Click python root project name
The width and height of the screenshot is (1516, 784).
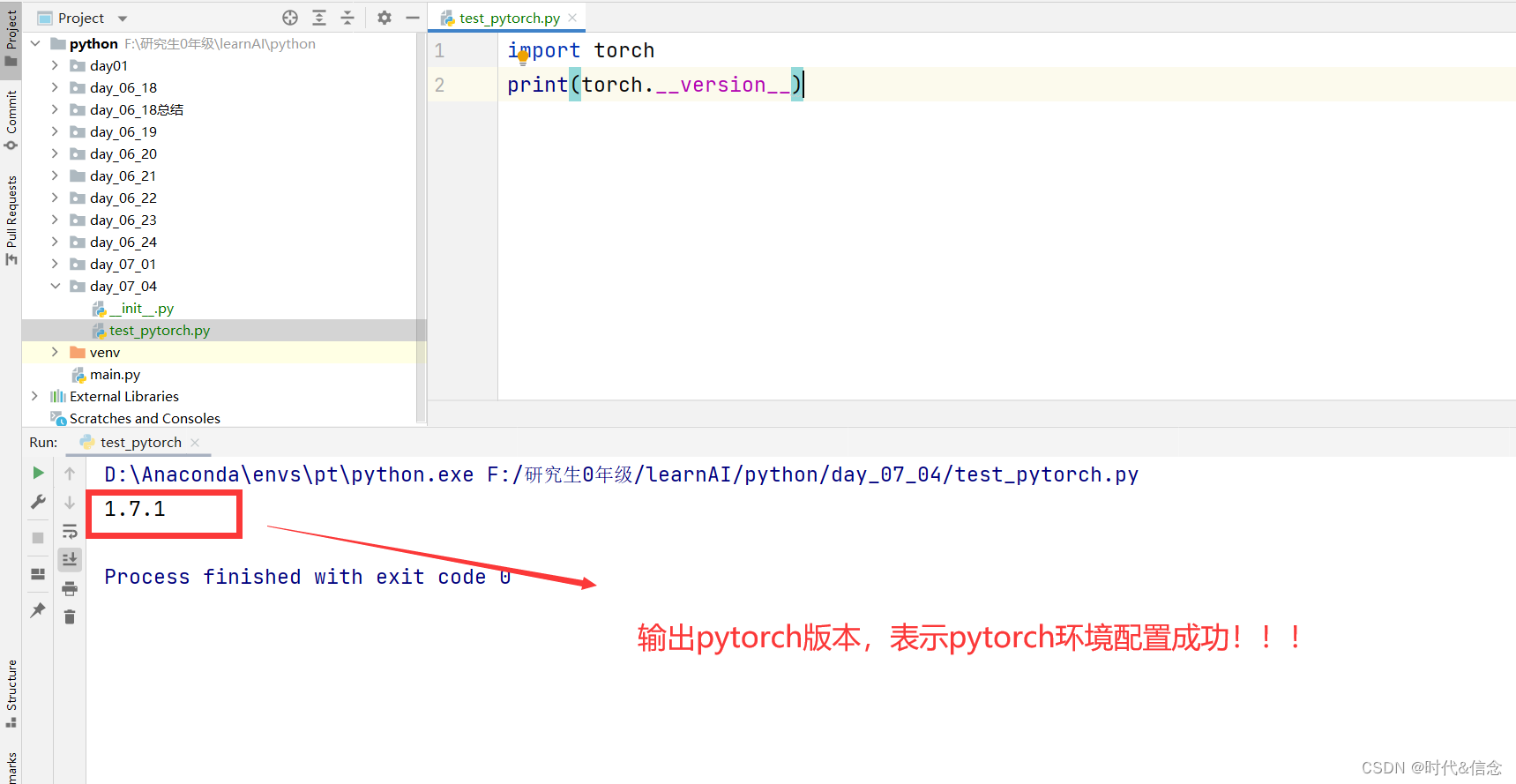click(x=93, y=43)
